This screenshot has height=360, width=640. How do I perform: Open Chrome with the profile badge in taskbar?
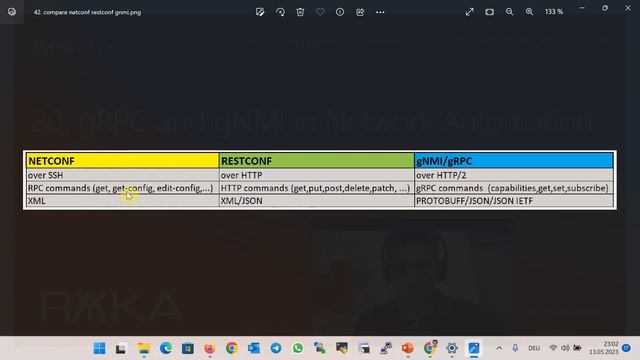[430, 348]
